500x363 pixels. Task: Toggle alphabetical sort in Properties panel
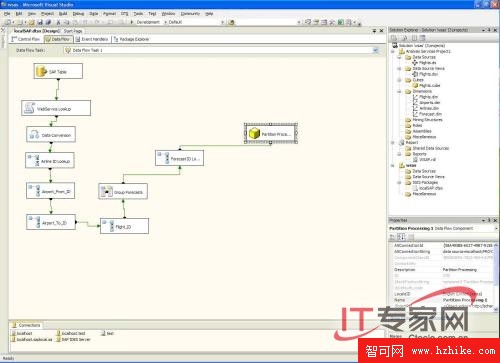401,237
